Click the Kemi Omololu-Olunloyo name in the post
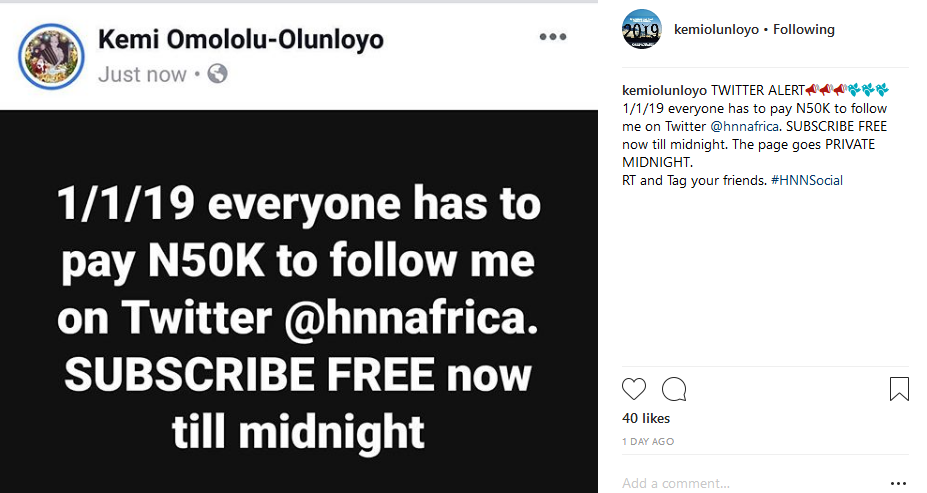Image resolution: width=927 pixels, height=493 pixels. pos(241,40)
